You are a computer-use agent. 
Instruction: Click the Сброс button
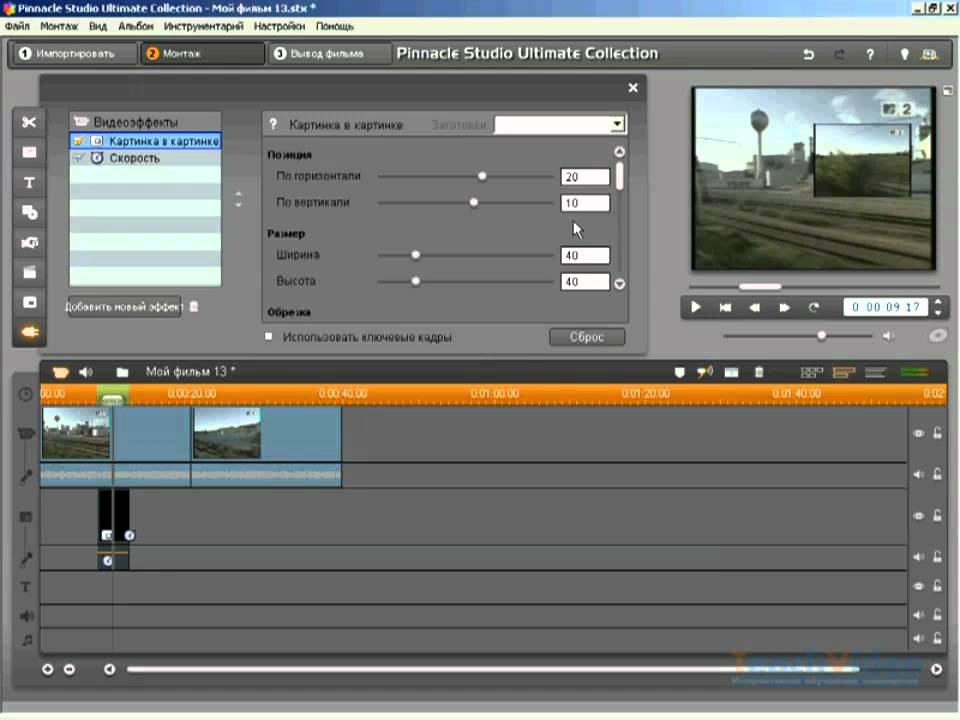pyautogui.click(x=587, y=337)
